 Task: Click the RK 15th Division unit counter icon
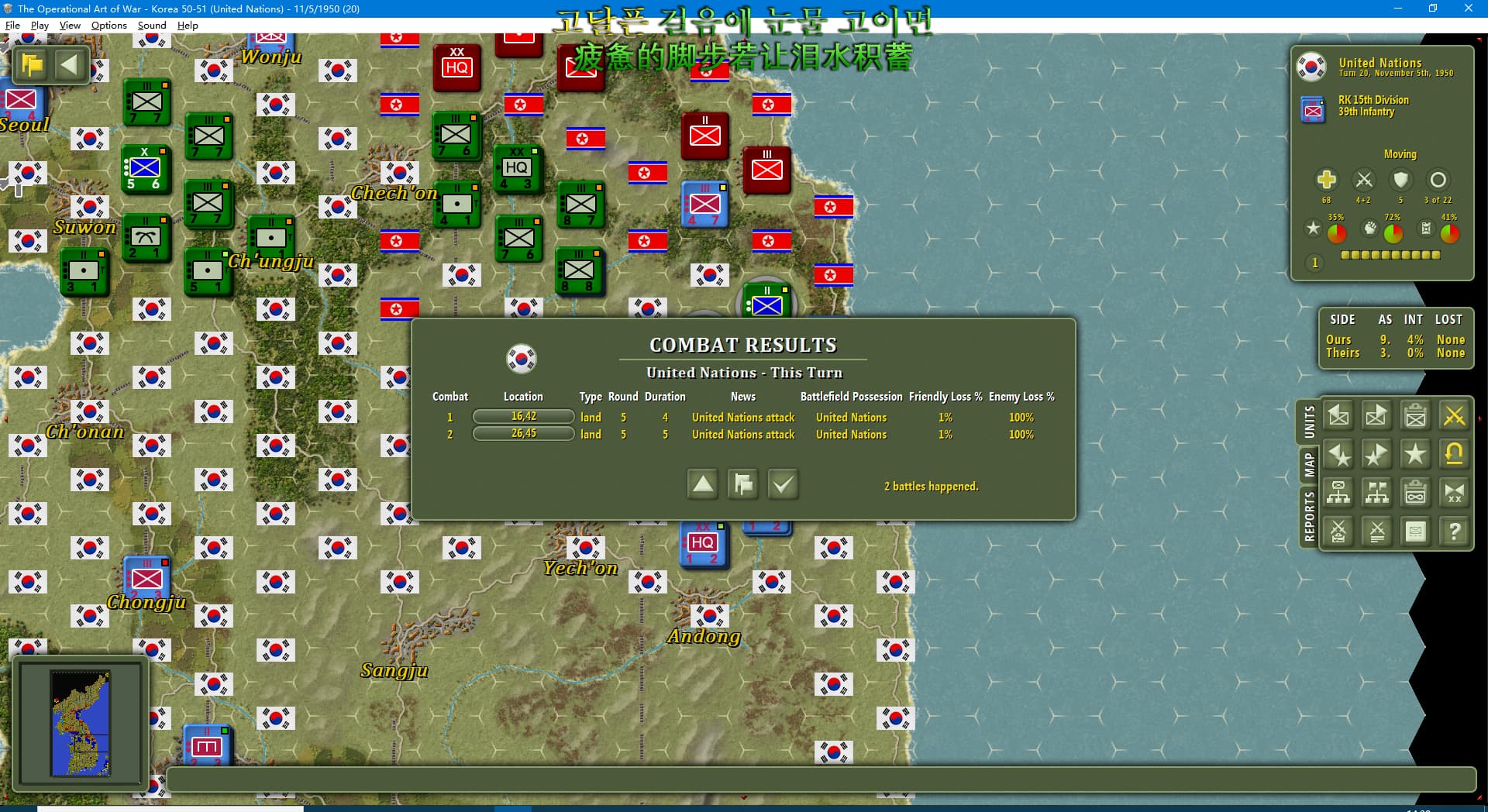(x=1313, y=110)
